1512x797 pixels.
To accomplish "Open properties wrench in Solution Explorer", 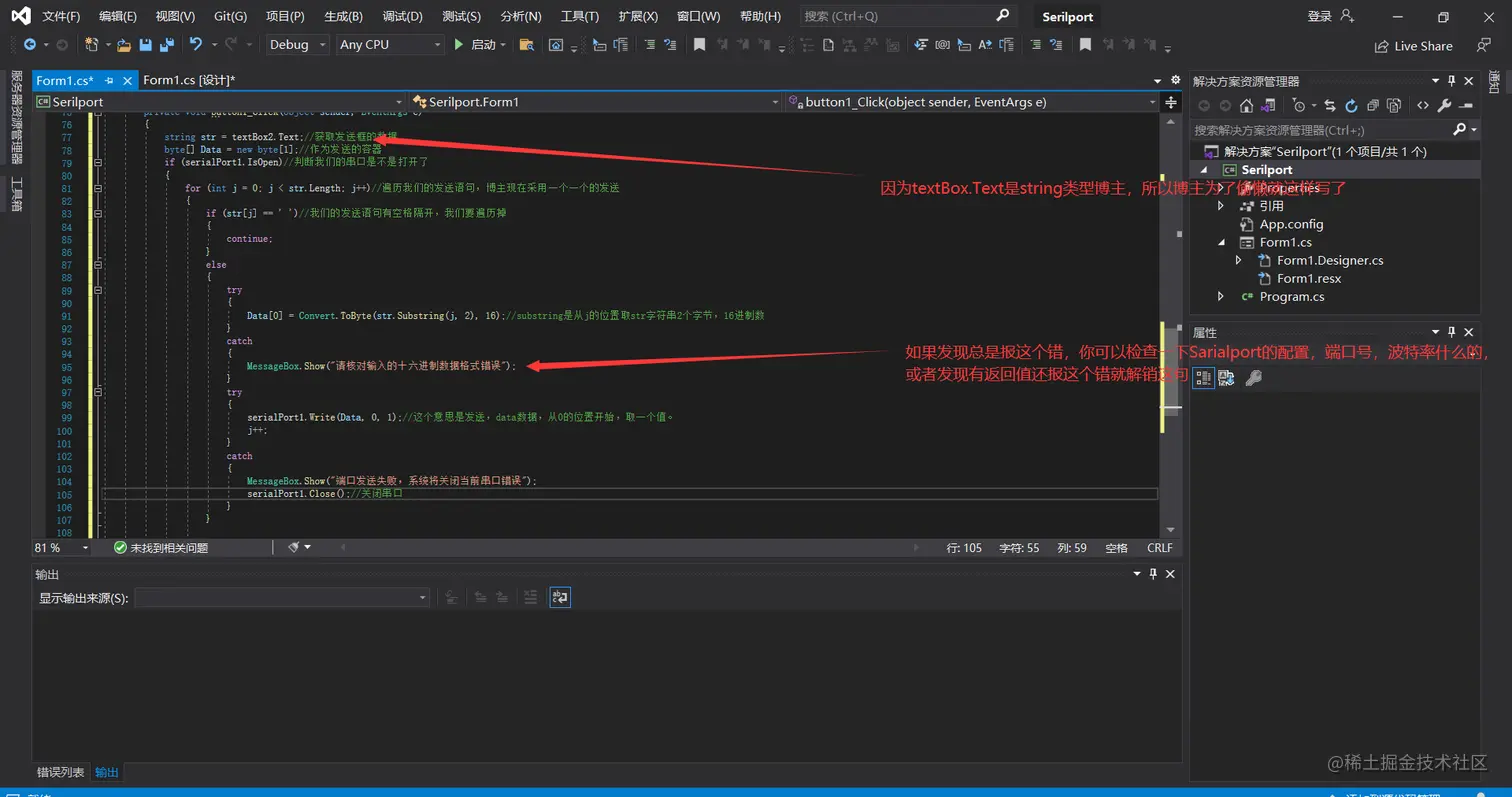I will tap(1444, 105).
